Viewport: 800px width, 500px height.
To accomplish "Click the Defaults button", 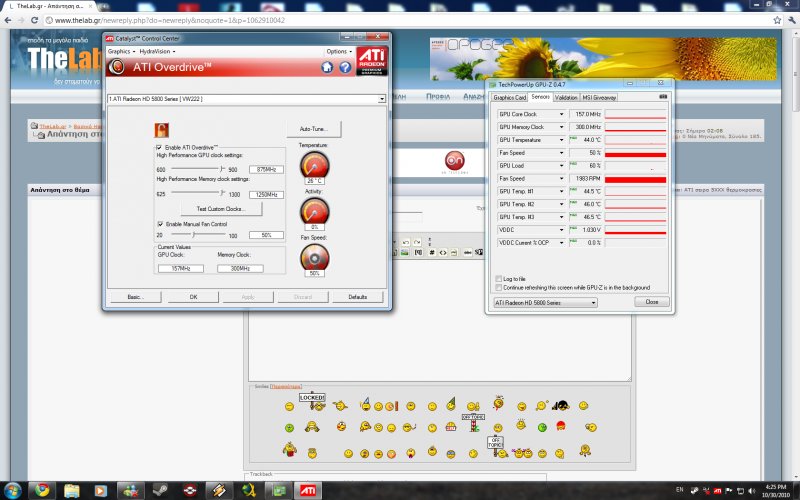I will [358, 297].
